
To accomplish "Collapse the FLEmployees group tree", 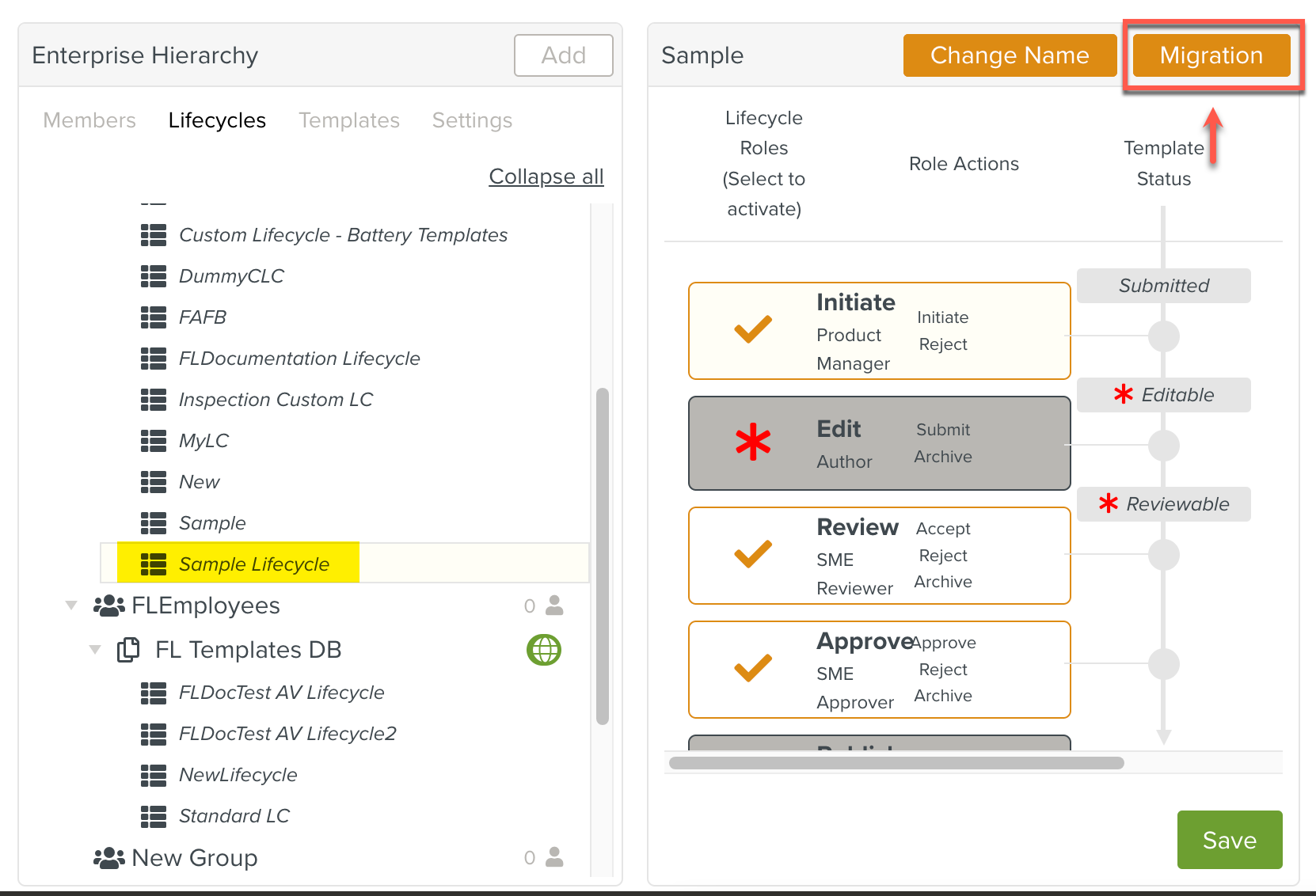I will coord(71,606).
